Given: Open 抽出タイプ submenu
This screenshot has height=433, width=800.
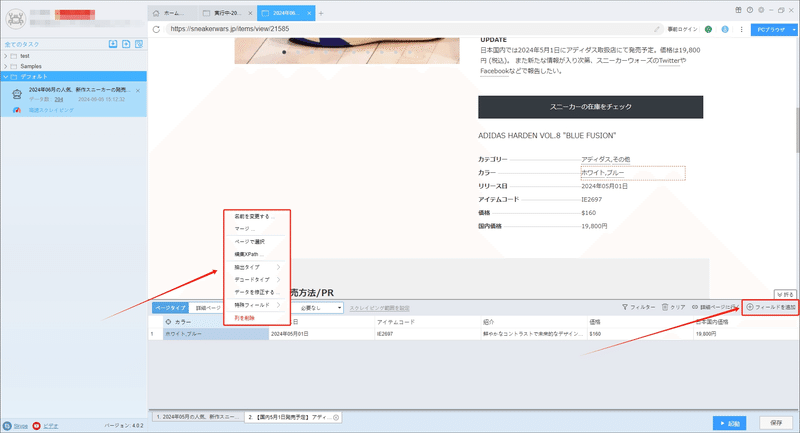Looking at the screenshot, I should [257, 267].
